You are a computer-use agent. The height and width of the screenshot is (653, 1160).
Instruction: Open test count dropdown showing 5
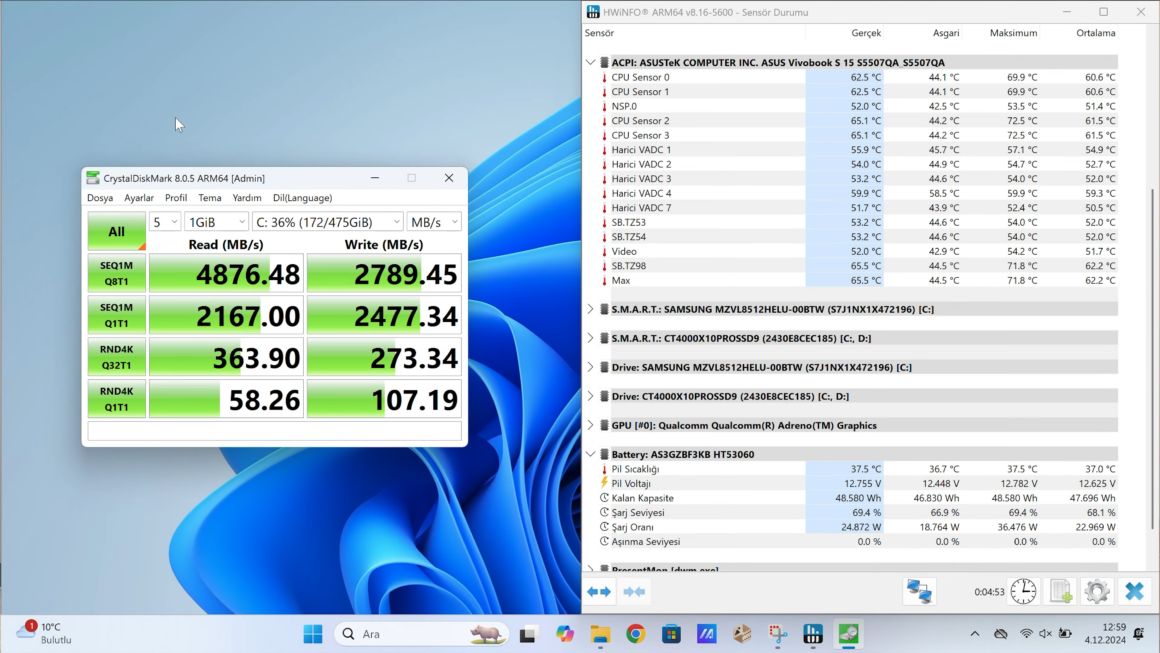pyautogui.click(x=165, y=222)
